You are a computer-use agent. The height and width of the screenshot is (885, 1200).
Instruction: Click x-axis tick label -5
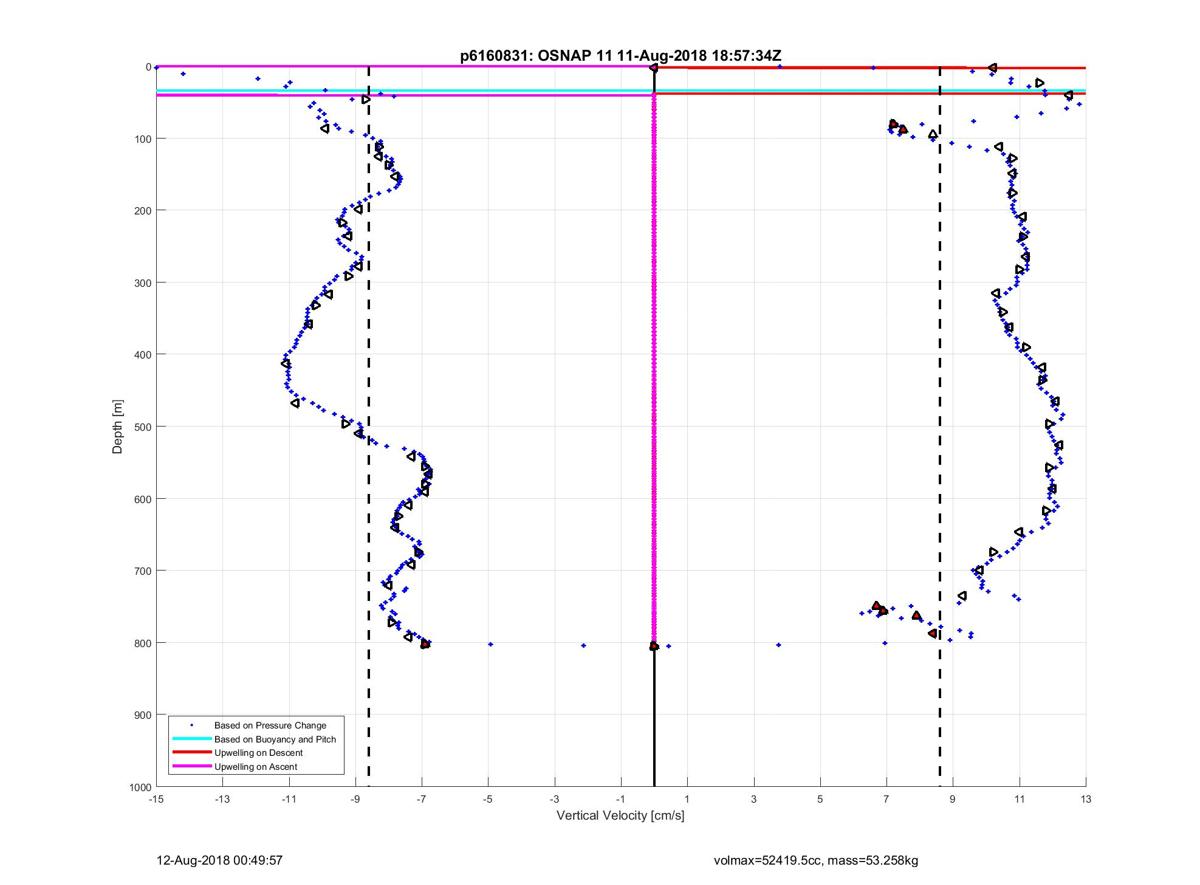[488, 799]
